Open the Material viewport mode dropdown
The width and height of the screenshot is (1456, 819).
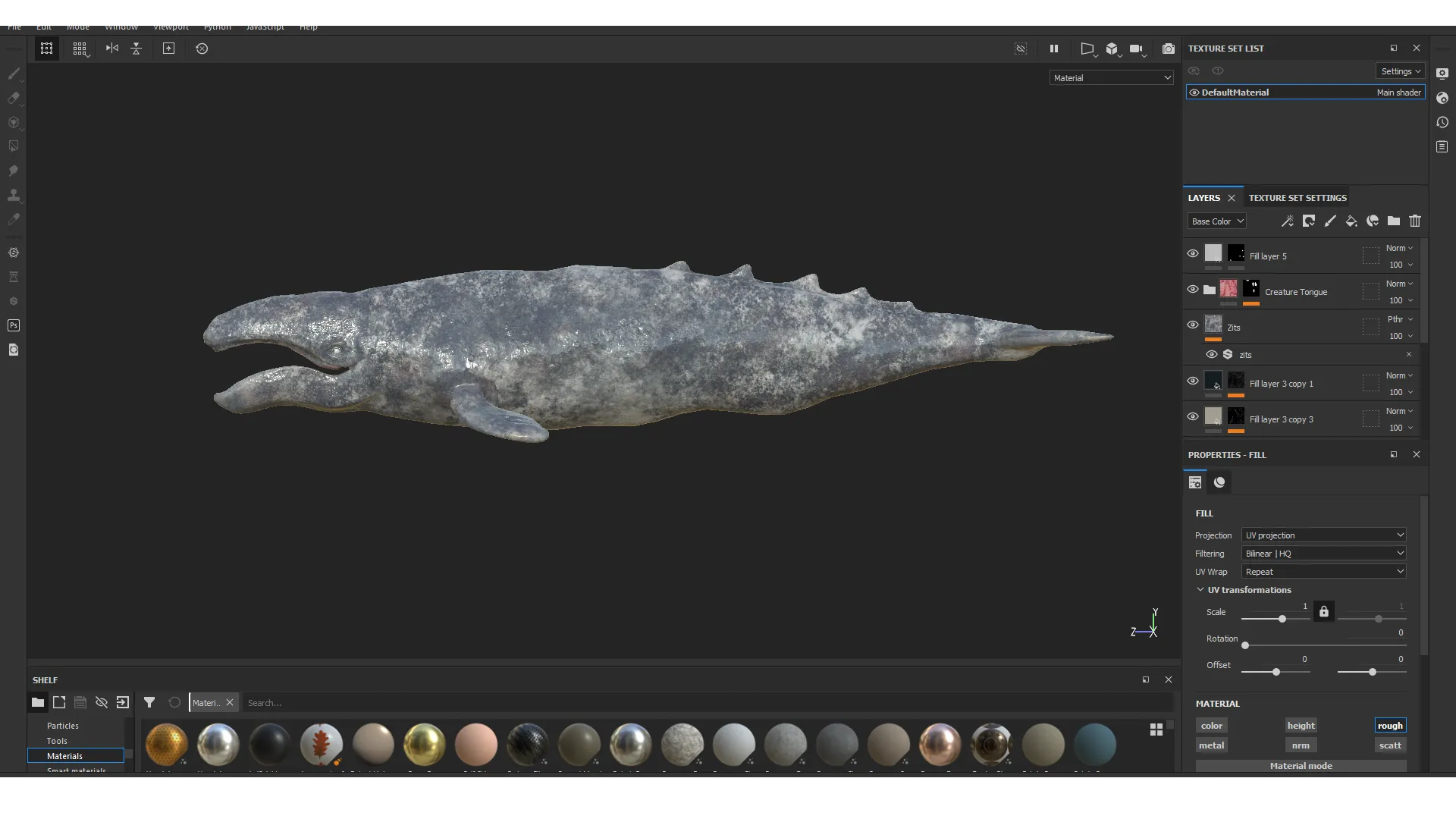click(1112, 78)
